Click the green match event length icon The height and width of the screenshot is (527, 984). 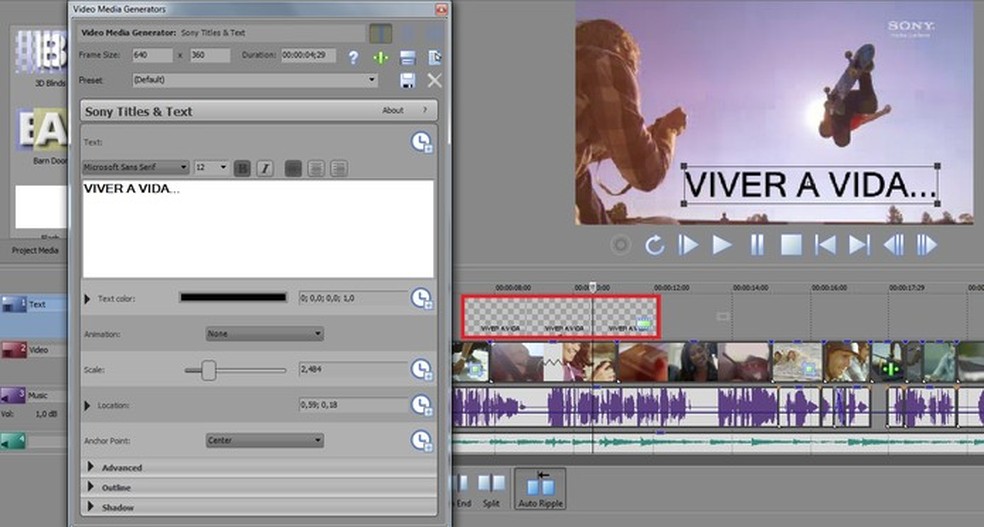coord(380,58)
